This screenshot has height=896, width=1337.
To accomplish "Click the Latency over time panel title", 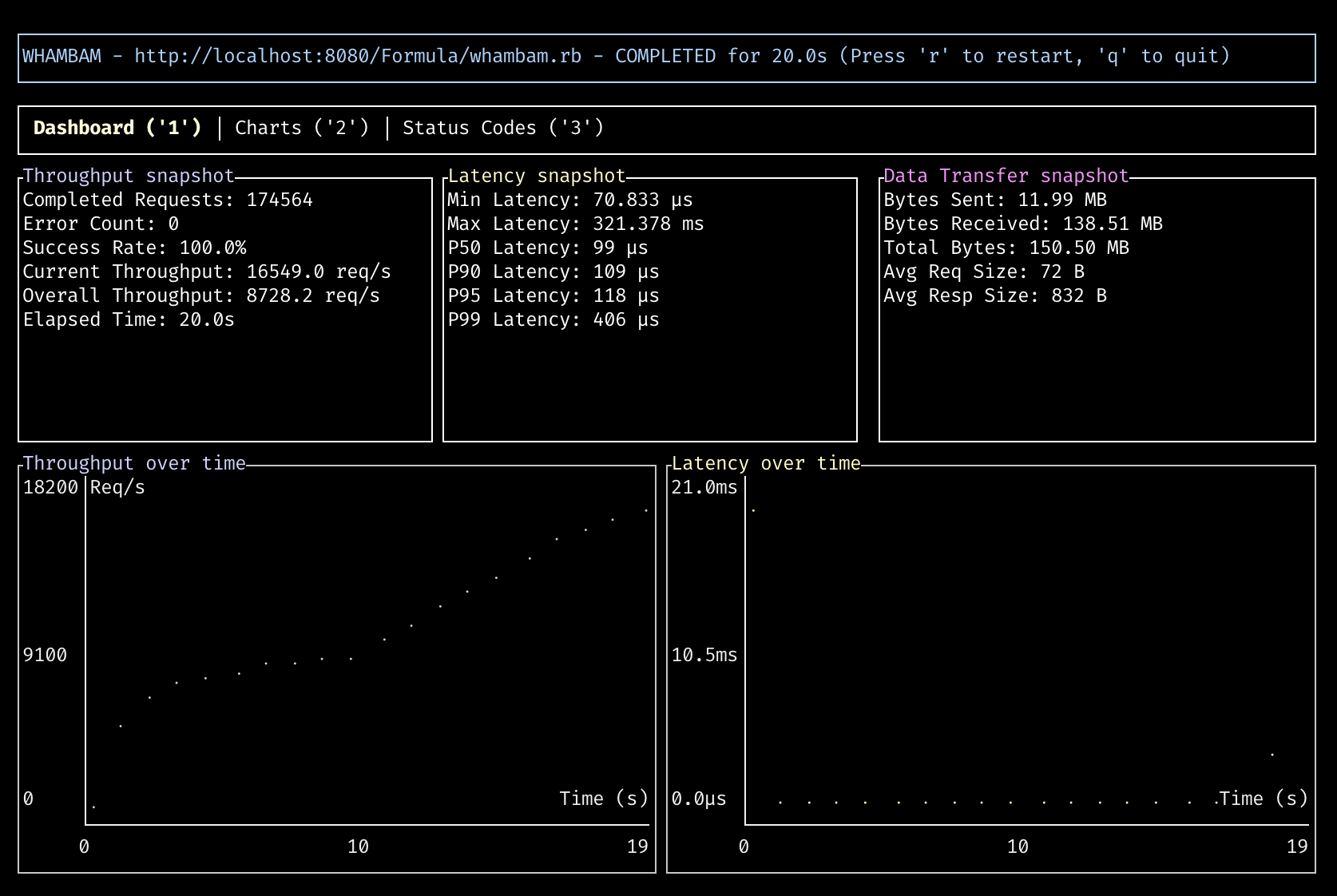I will pos(766,463).
